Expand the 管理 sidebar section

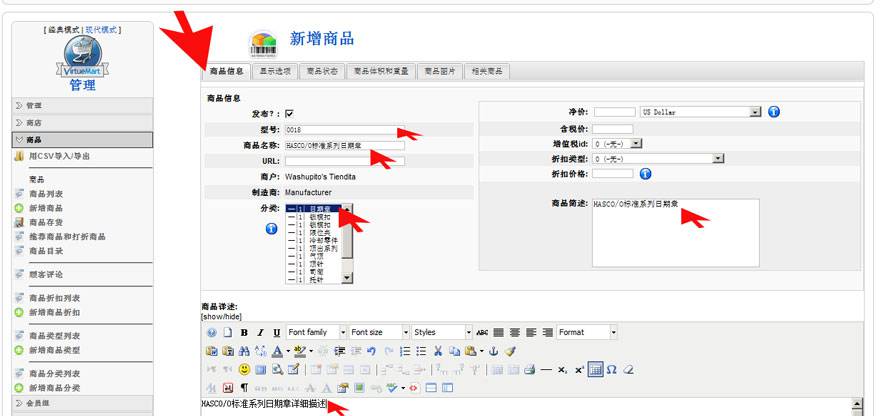[82, 106]
